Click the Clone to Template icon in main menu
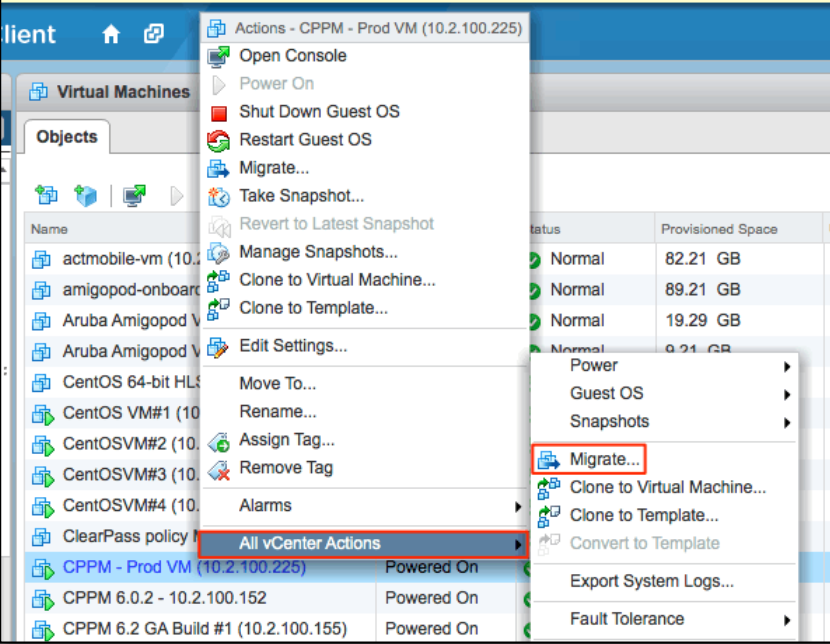The image size is (830, 644). (218, 309)
